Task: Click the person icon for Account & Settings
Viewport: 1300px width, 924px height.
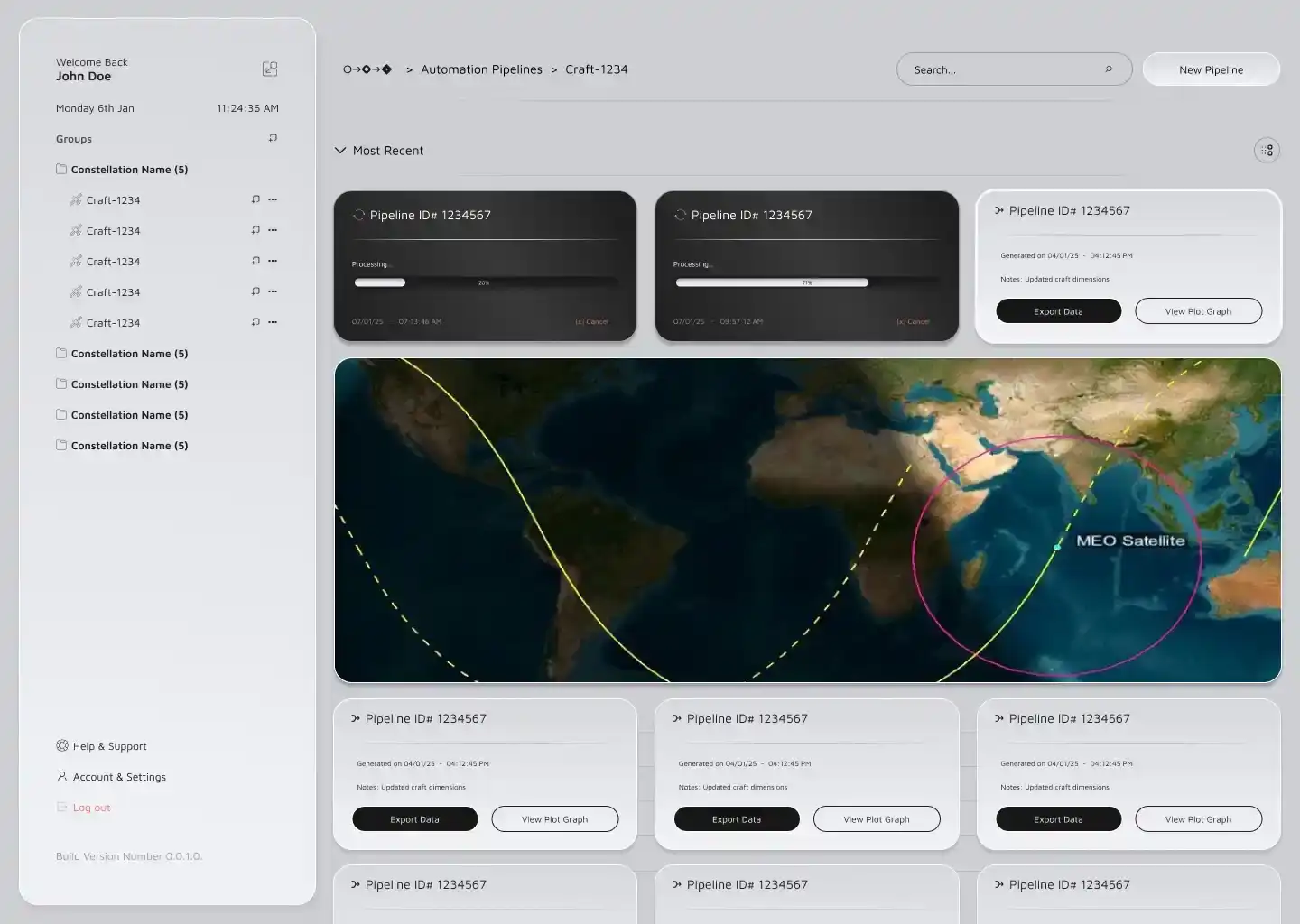Action: (62, 776)
